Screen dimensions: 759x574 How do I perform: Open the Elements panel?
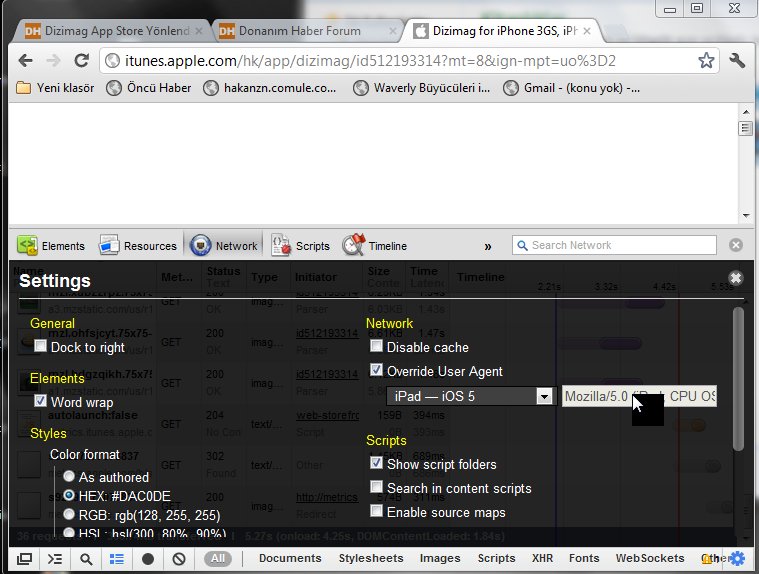coord(51,245)
